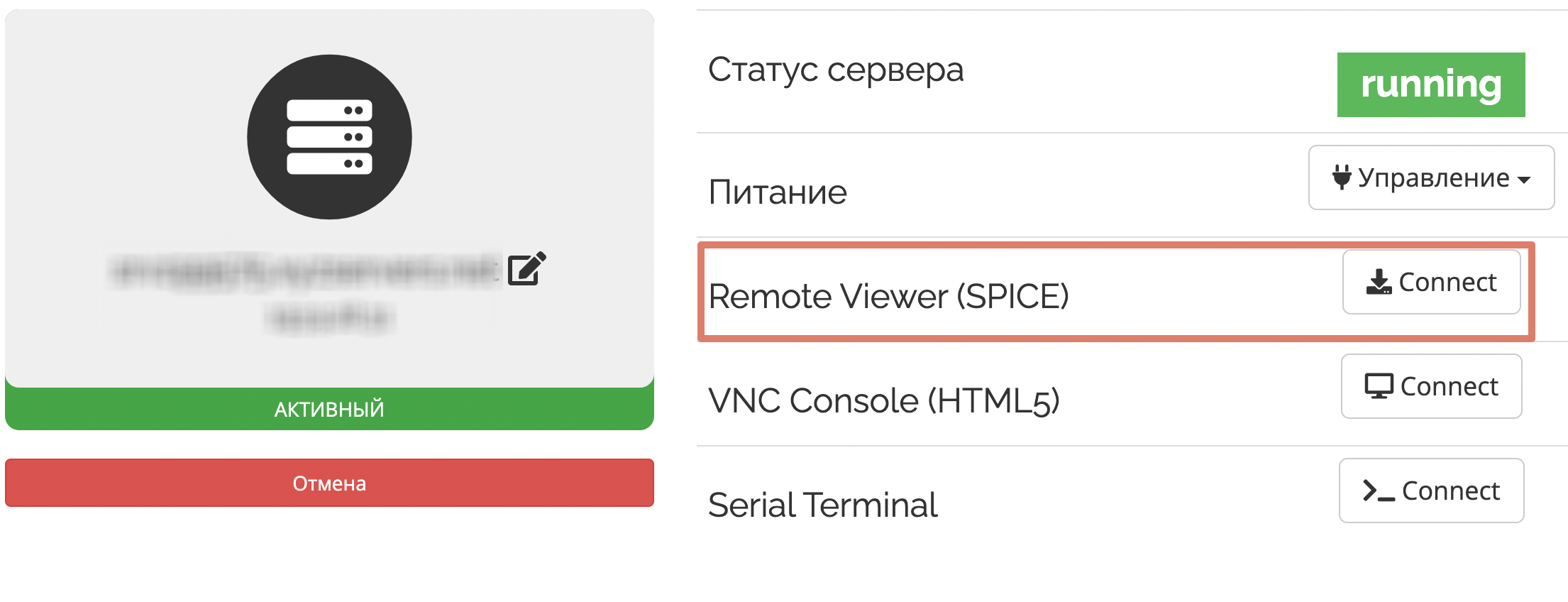1568x602 pixels.
Task: Open the Serial Terminal connection
Action: [x=1431, y=490]
